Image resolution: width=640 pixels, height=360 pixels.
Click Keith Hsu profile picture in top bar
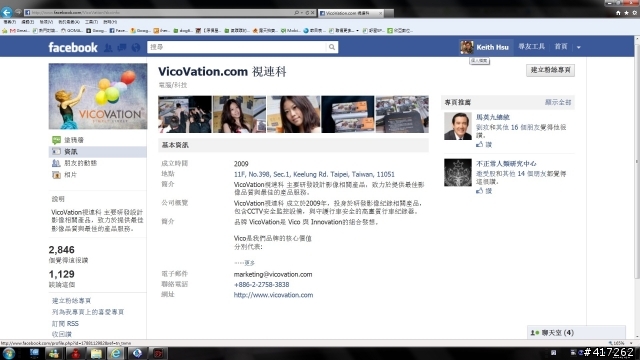coord(467,47)
